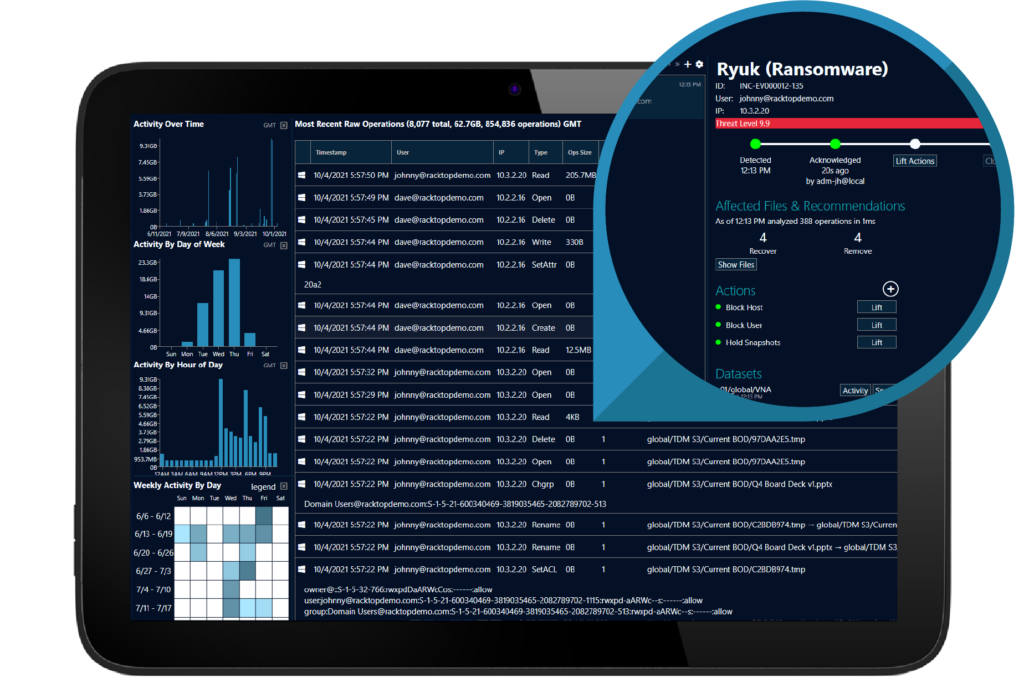Image resolution: width=1024 pixels, height=677 pixels.
Task: Open Activity for the global/VNA dataset
Action: pos(855,390)
